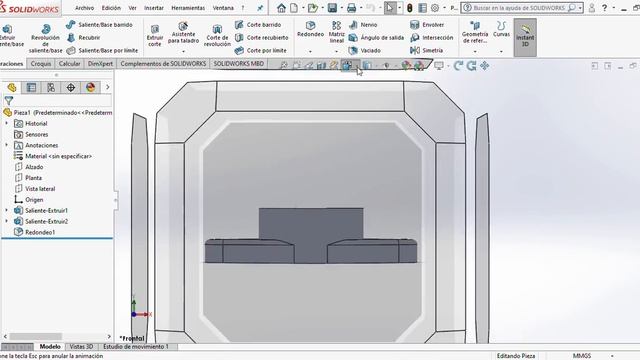Open the DisplayManager colored sphere tab
This screenshot has height=360, width=640.
pos(91,87)
